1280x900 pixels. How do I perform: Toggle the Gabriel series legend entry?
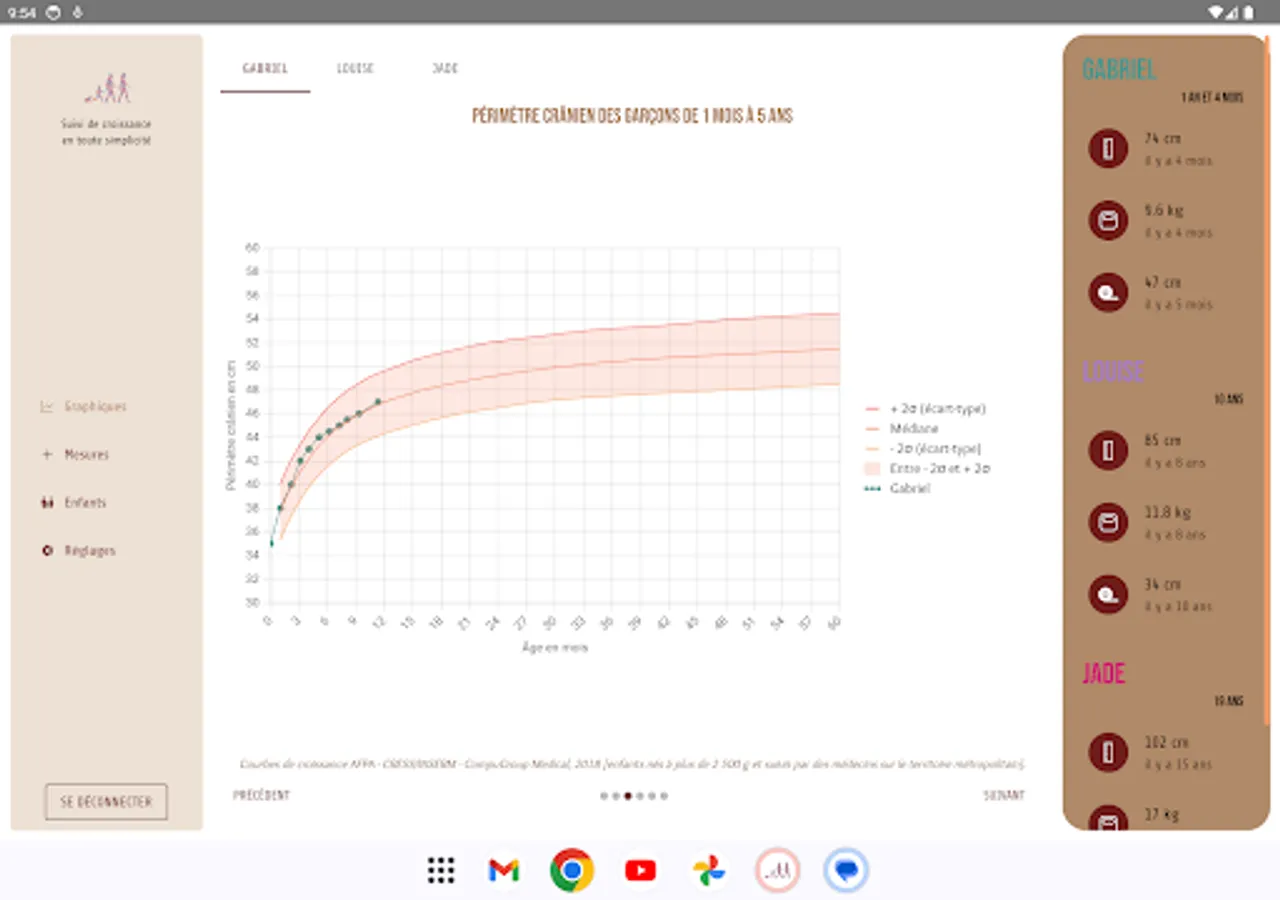point(898,489)
